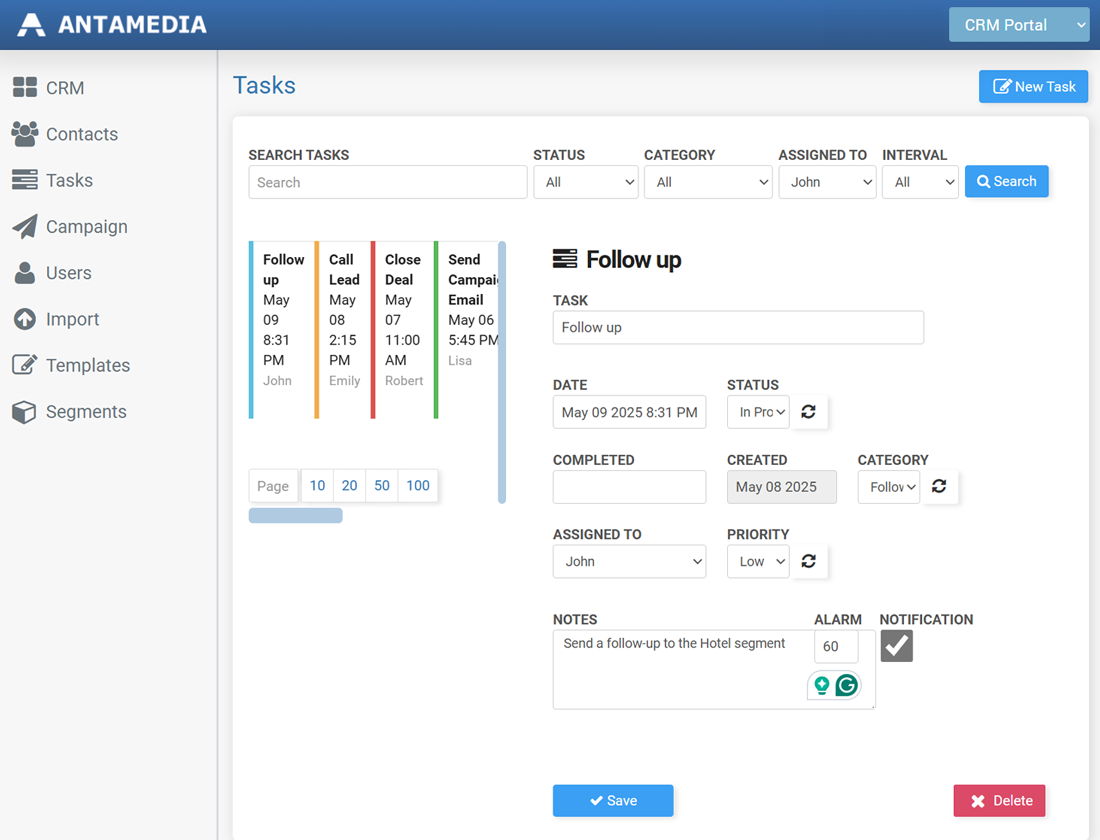Open the task Category dropdown
This screenshot has width=1100, height=840.
[x=889, y=486]
